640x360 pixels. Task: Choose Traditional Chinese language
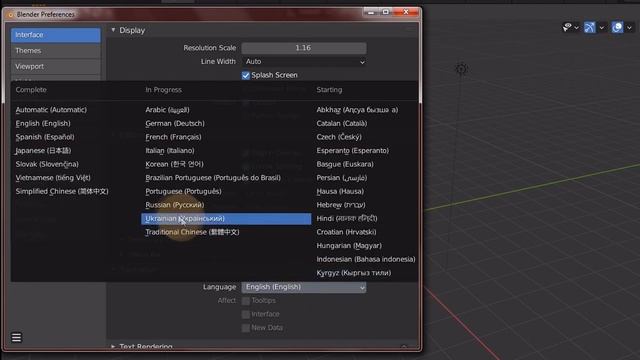click(192, 232)
